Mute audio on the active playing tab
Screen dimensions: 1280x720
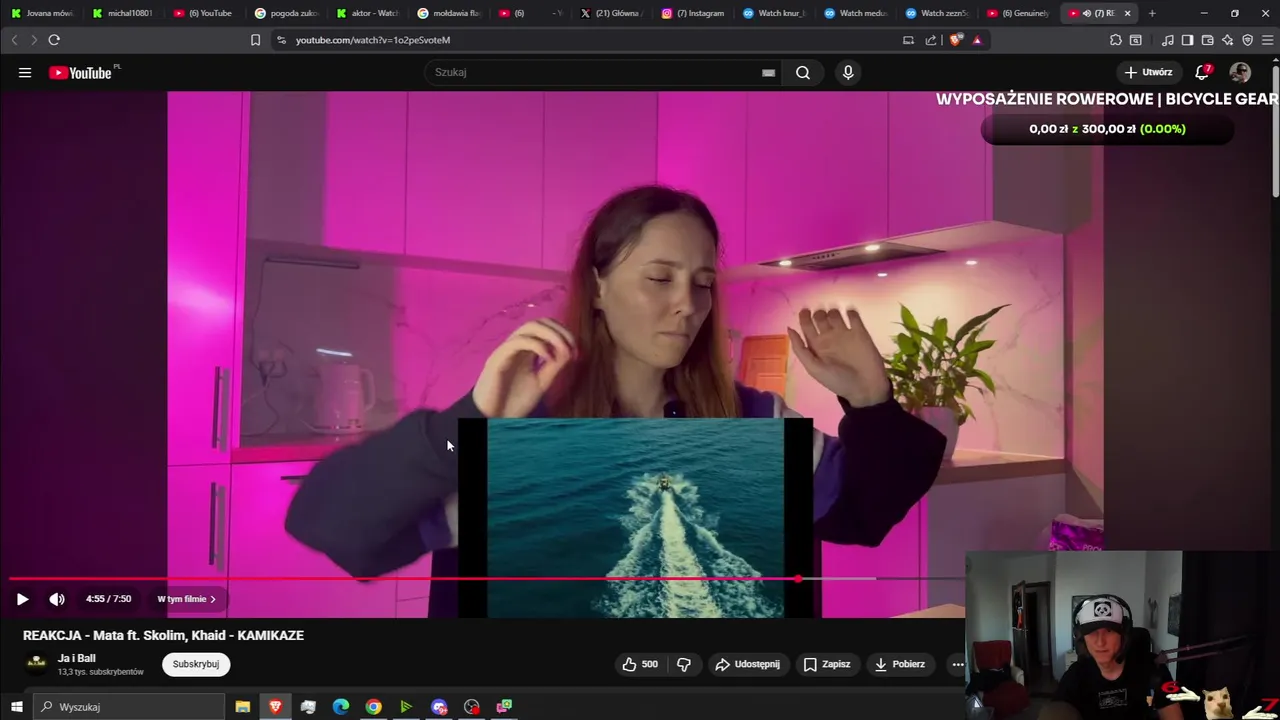tap(1086, 13)
